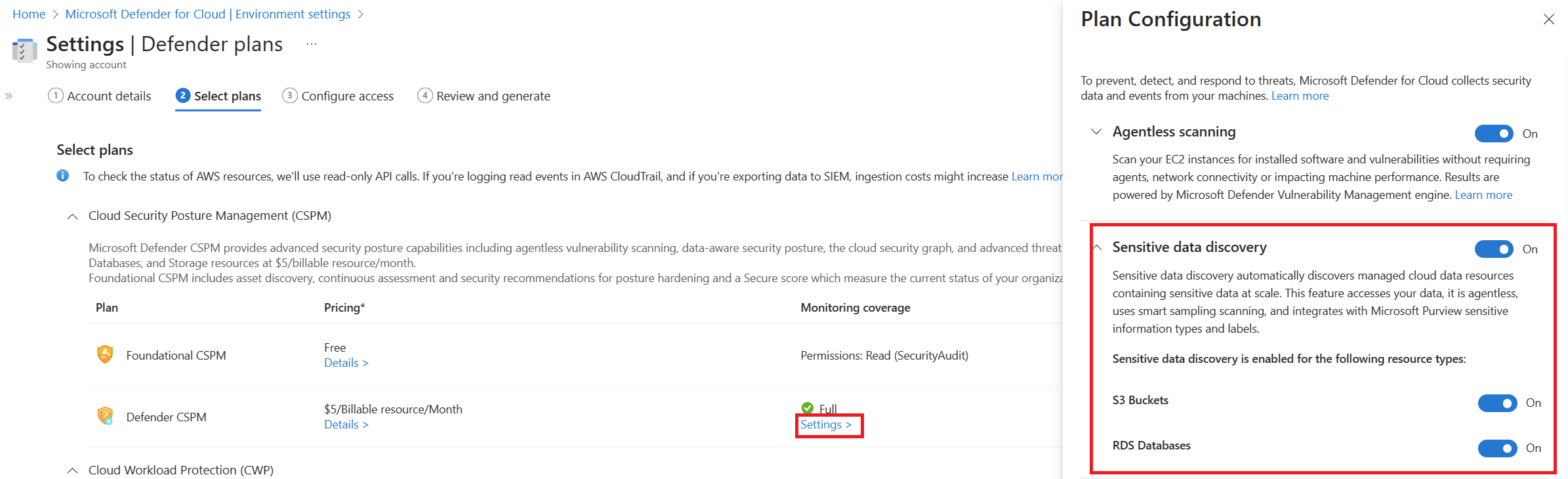This screenshot has height=479, width=1568.
Task: Turn off the Agentless scanning toggle
Action: click(x=1494, y=133)
